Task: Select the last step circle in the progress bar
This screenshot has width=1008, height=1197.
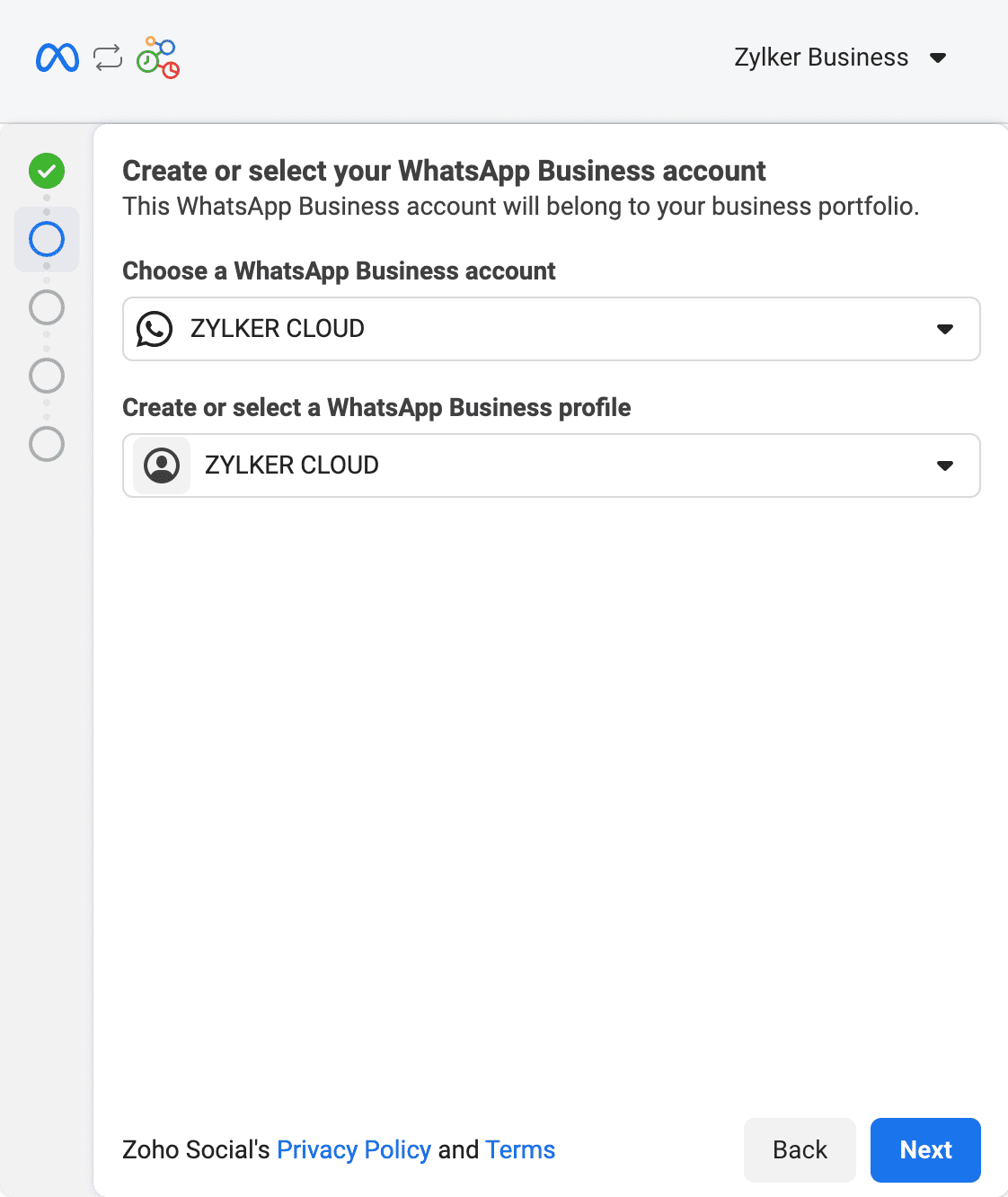Action: tap(47, 444)
